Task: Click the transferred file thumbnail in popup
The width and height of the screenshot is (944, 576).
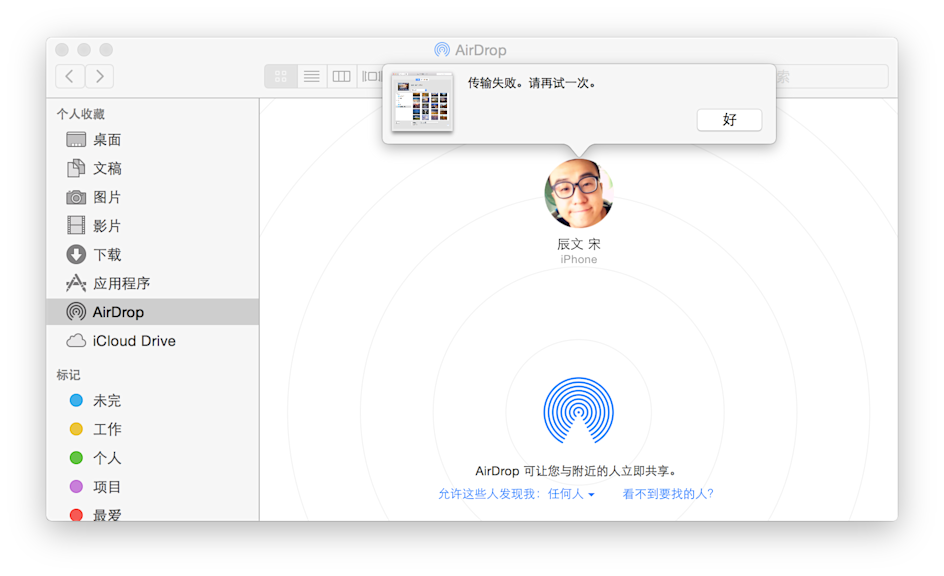Action: click(x=422, y=102)
